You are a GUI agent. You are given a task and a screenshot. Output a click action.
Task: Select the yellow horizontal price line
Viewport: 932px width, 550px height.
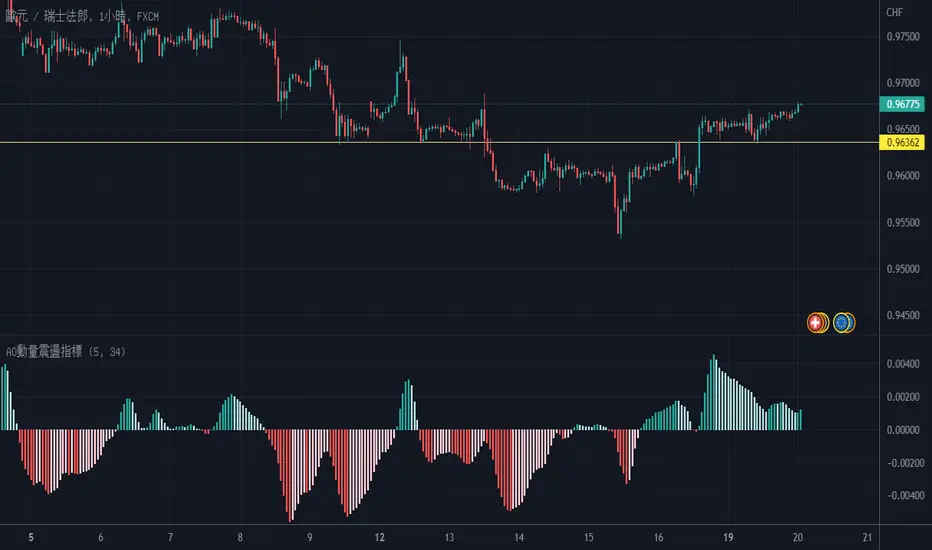tap(439, 142)
